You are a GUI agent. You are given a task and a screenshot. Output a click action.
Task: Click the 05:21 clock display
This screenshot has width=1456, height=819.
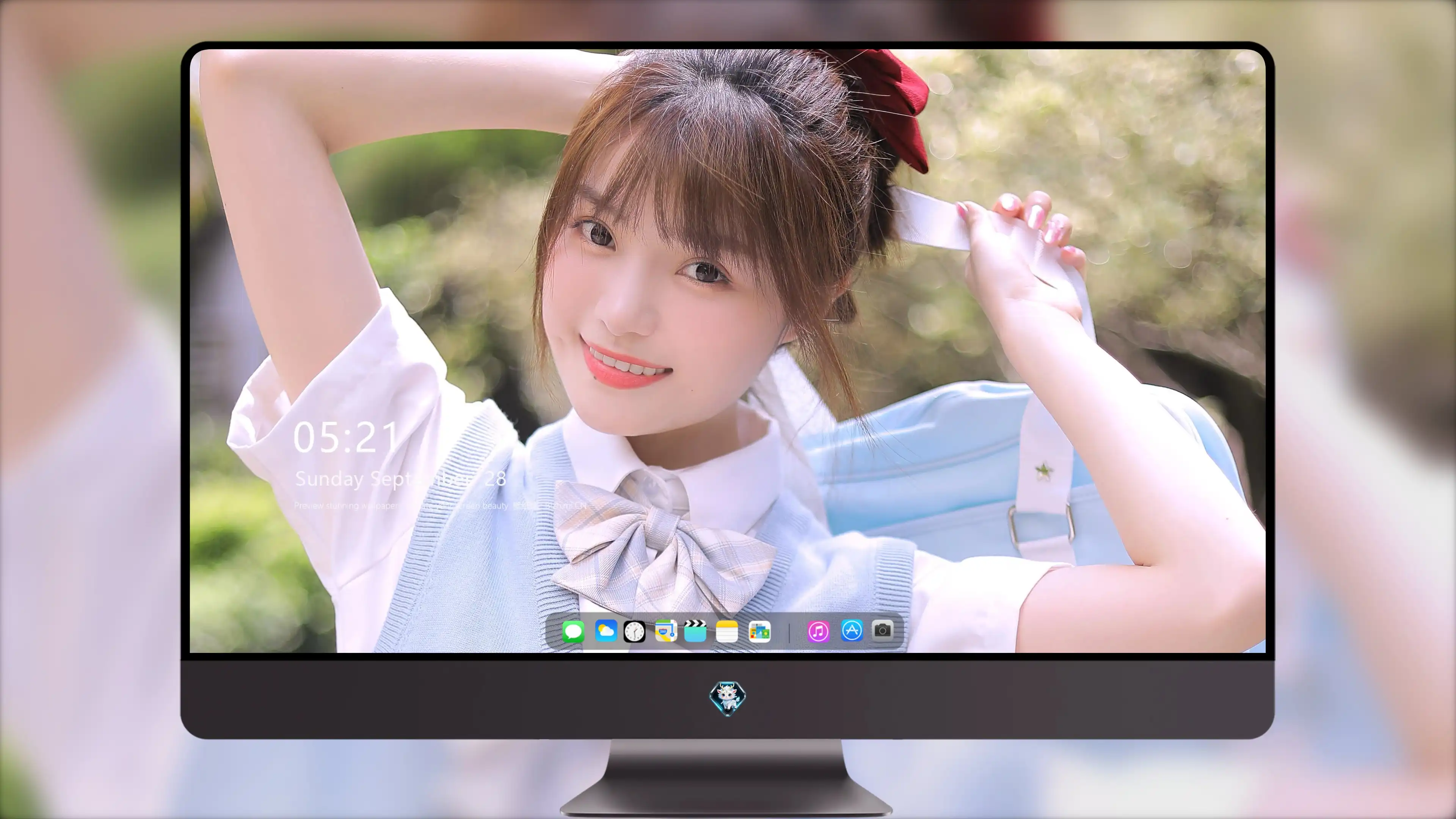pos(346,438)
